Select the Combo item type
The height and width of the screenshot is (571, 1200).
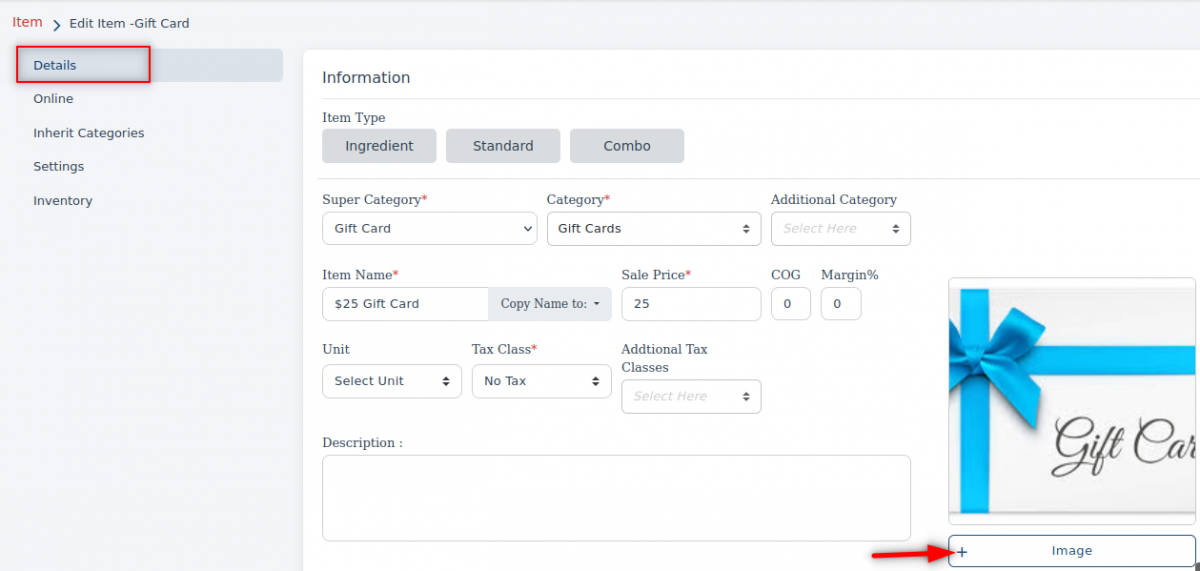(x=627, y=146)
